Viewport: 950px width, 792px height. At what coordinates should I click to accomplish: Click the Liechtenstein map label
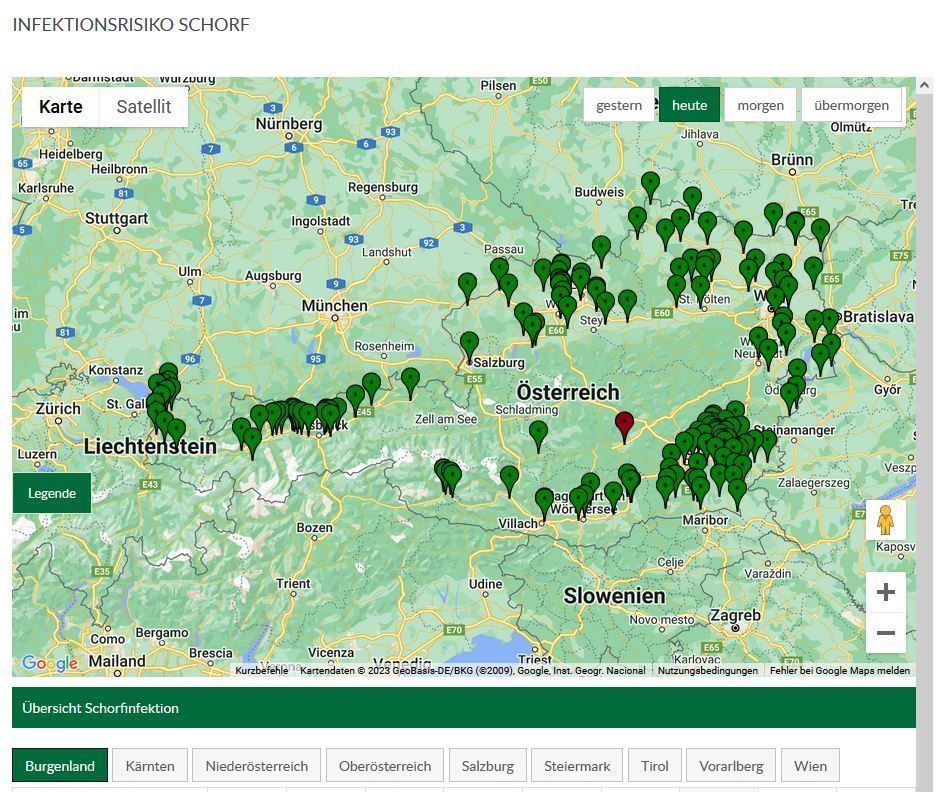pos(150,447)
